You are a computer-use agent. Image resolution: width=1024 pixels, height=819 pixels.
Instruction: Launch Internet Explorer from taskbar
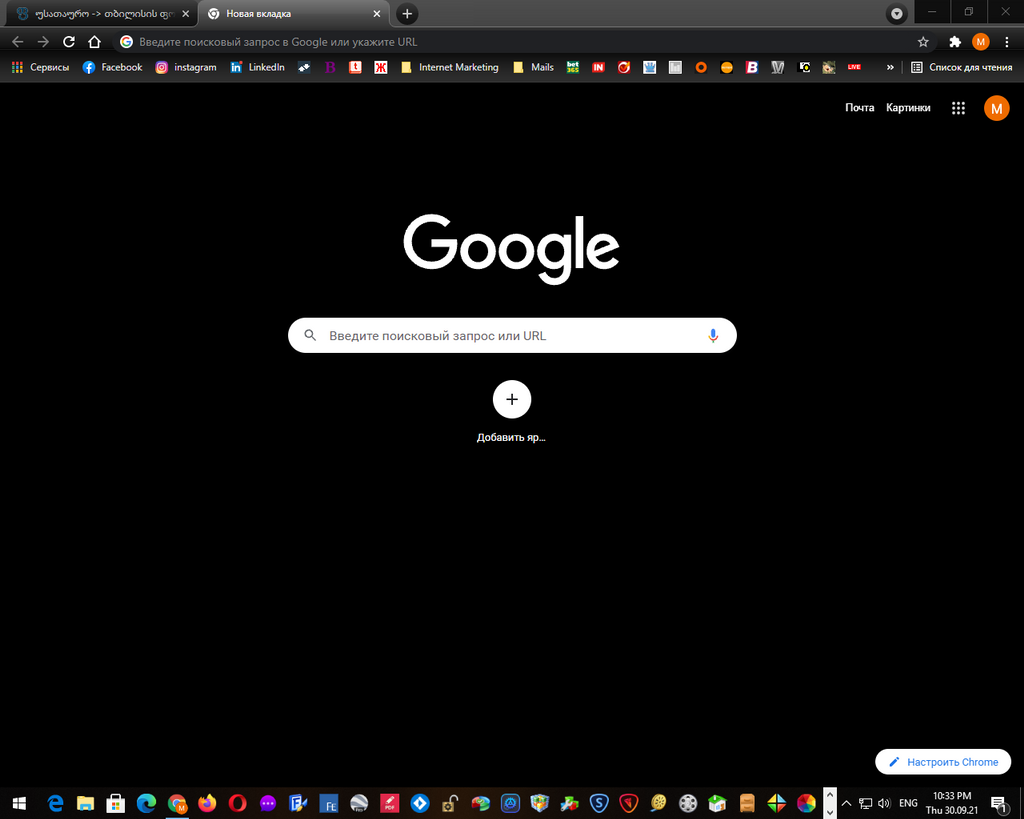tap(56, 803)
